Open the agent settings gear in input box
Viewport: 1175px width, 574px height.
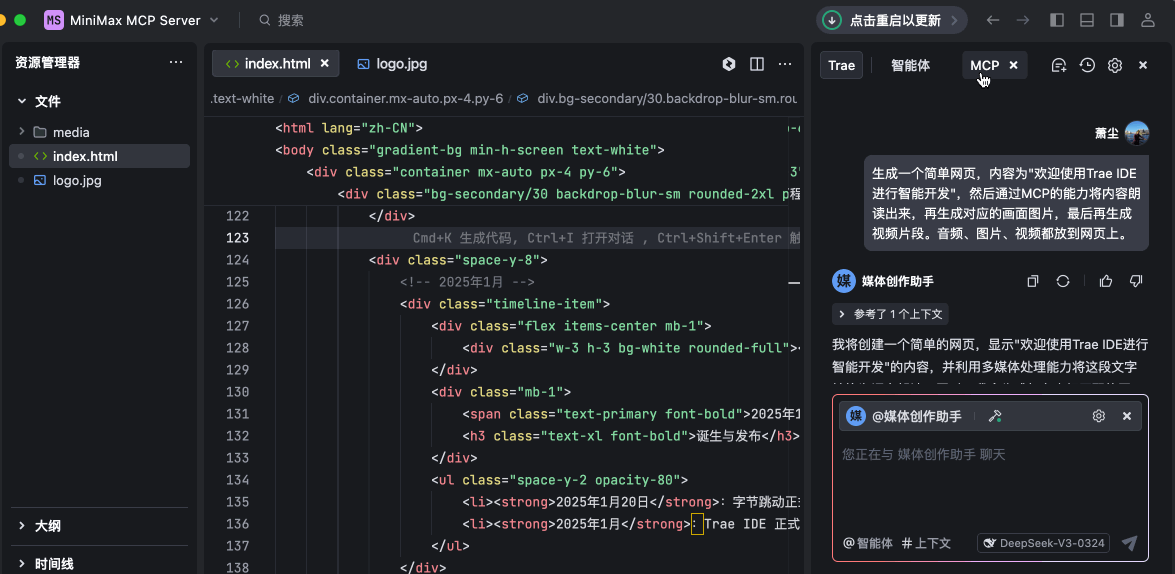pyautogui.click(x=1099, y=416)
